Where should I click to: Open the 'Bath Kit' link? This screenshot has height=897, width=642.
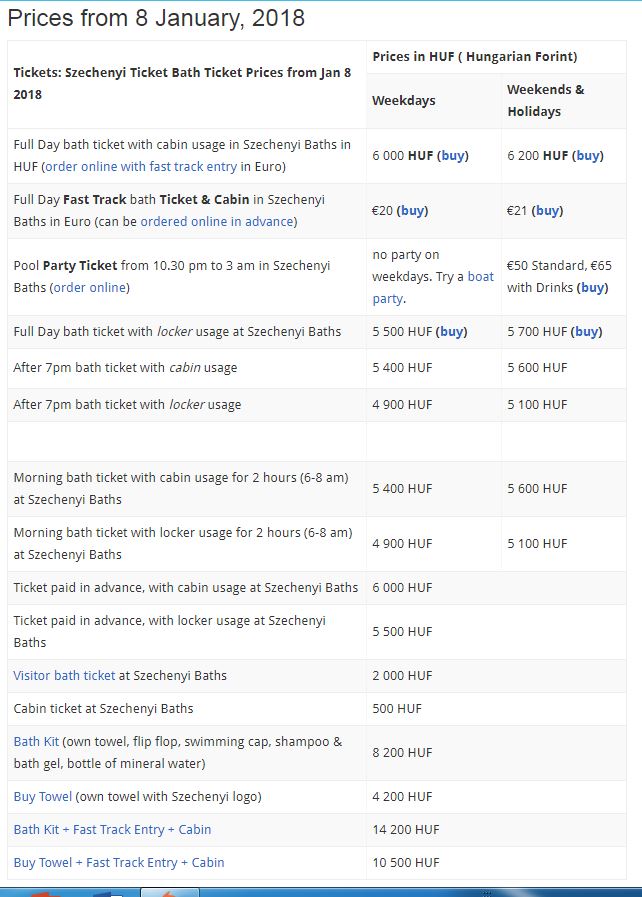(36, 742)
